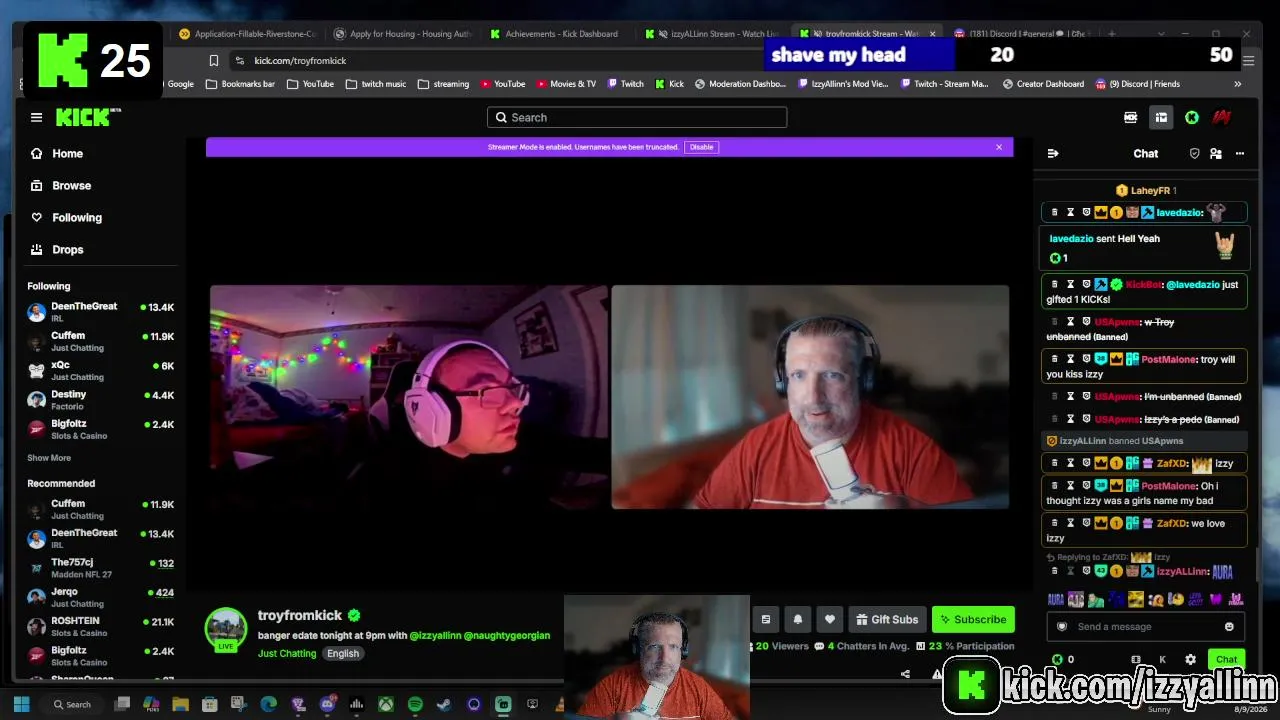Open the @naughtygeorgian mention link
1280x720 pixels.
pos(507,635)
